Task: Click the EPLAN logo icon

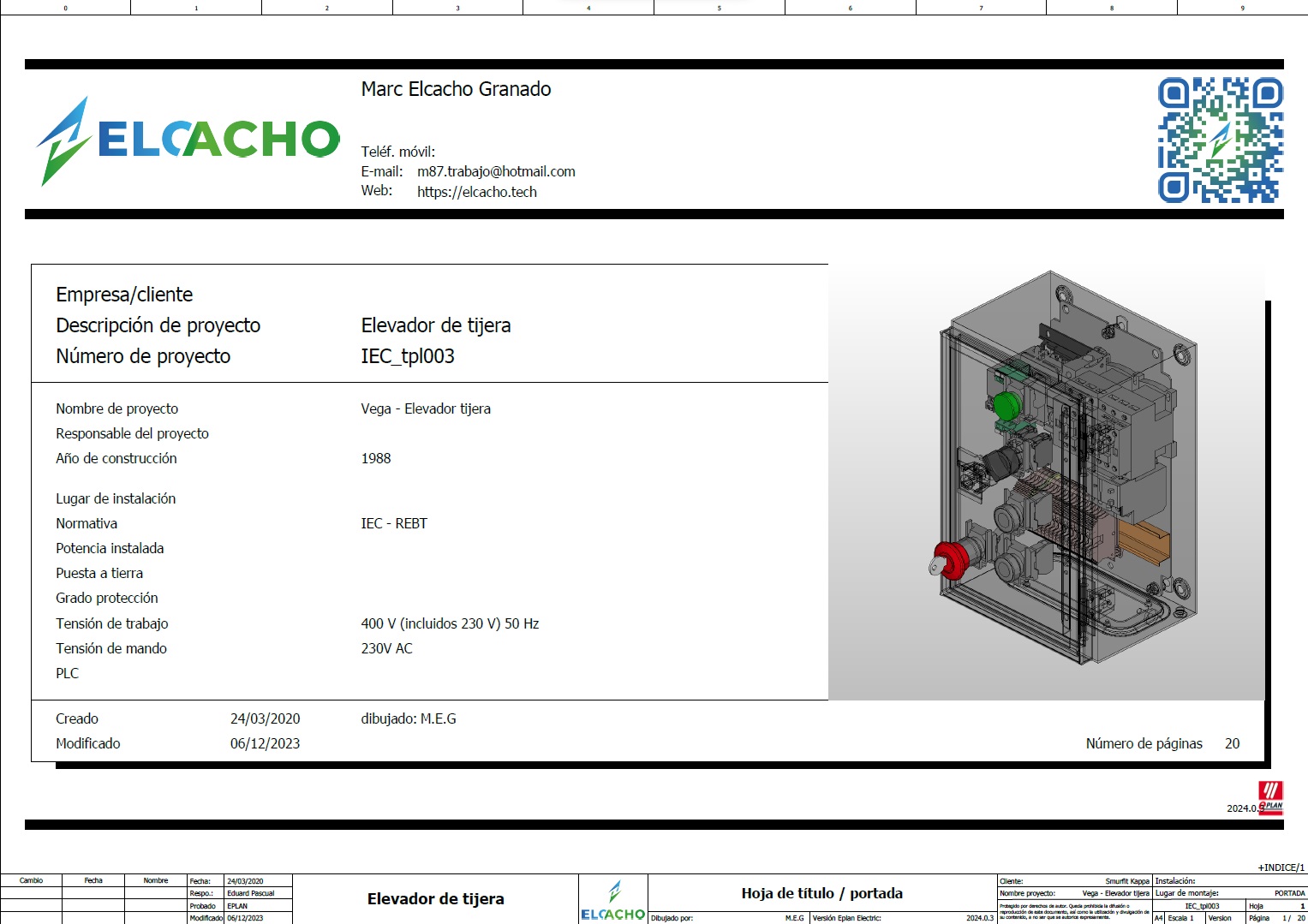Action: point(1270,797)
